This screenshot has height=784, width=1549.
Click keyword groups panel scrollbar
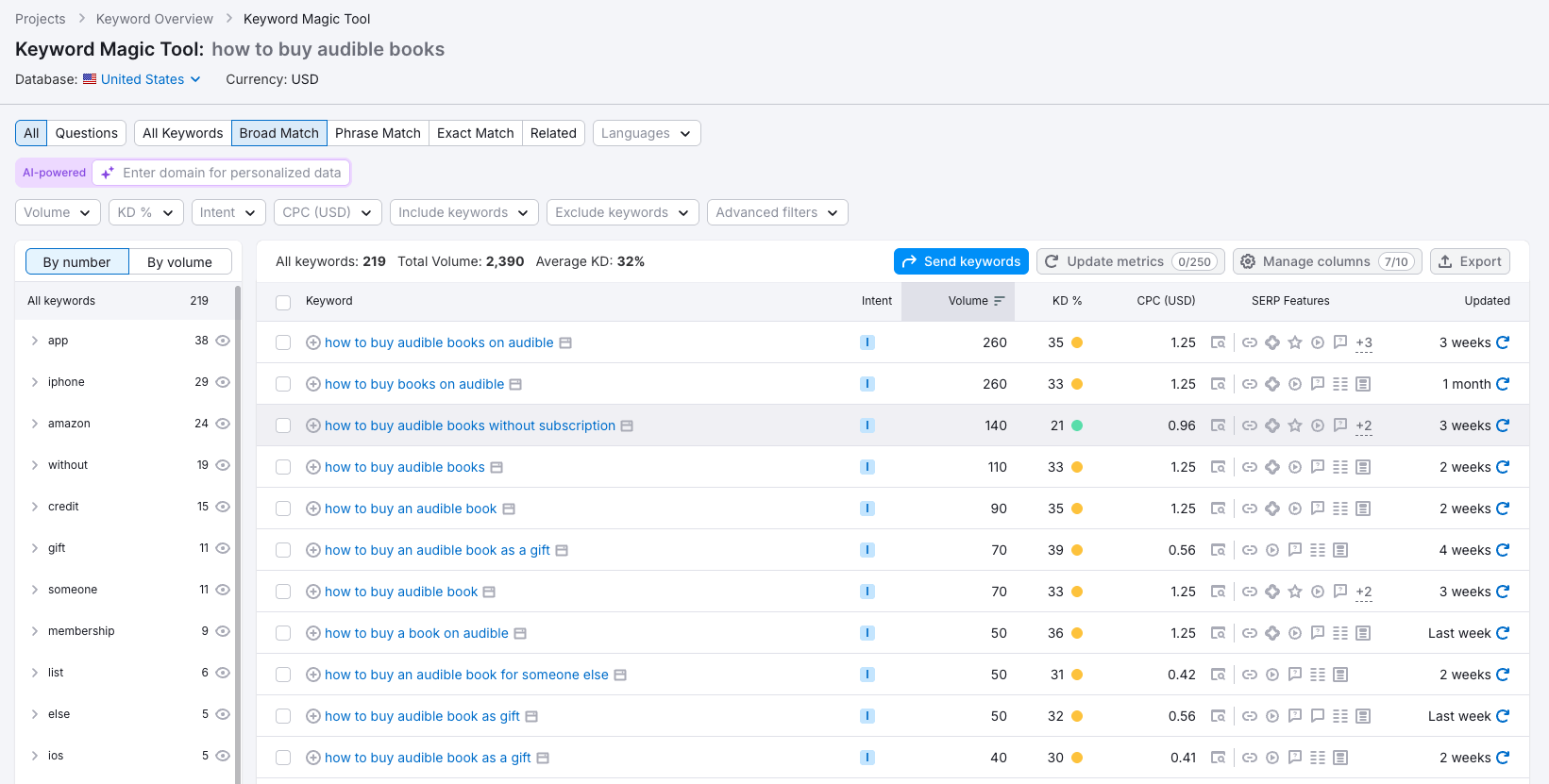click(x=238, y=533)
